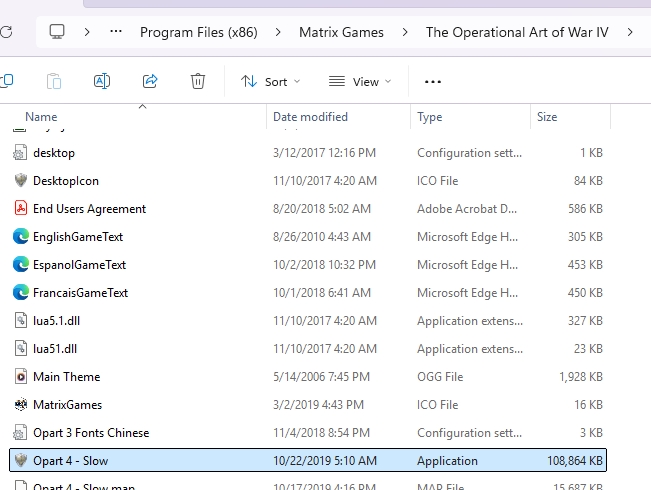Click the End Users Agreement PDF icon
The image size is (651, 490).
pyautogui.click(x=21, y=208)
